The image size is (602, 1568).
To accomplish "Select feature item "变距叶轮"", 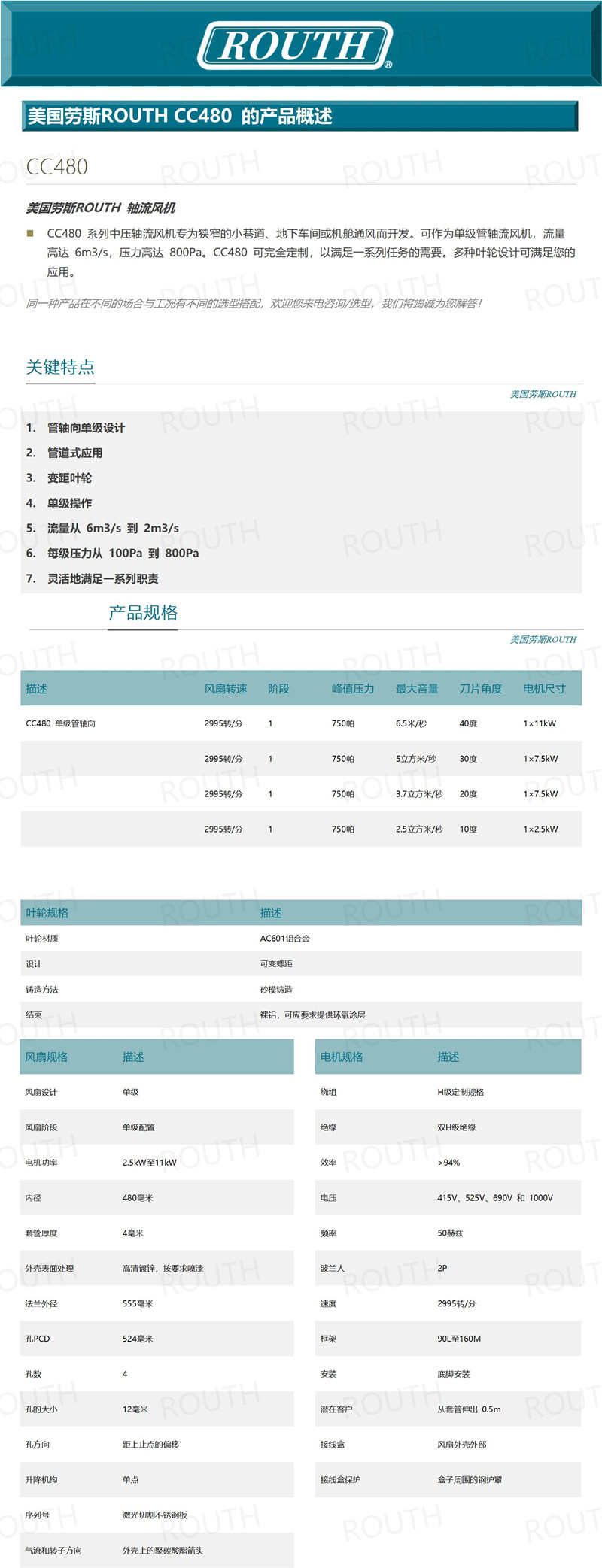I will pyautogui.click(x=69, y=478).
